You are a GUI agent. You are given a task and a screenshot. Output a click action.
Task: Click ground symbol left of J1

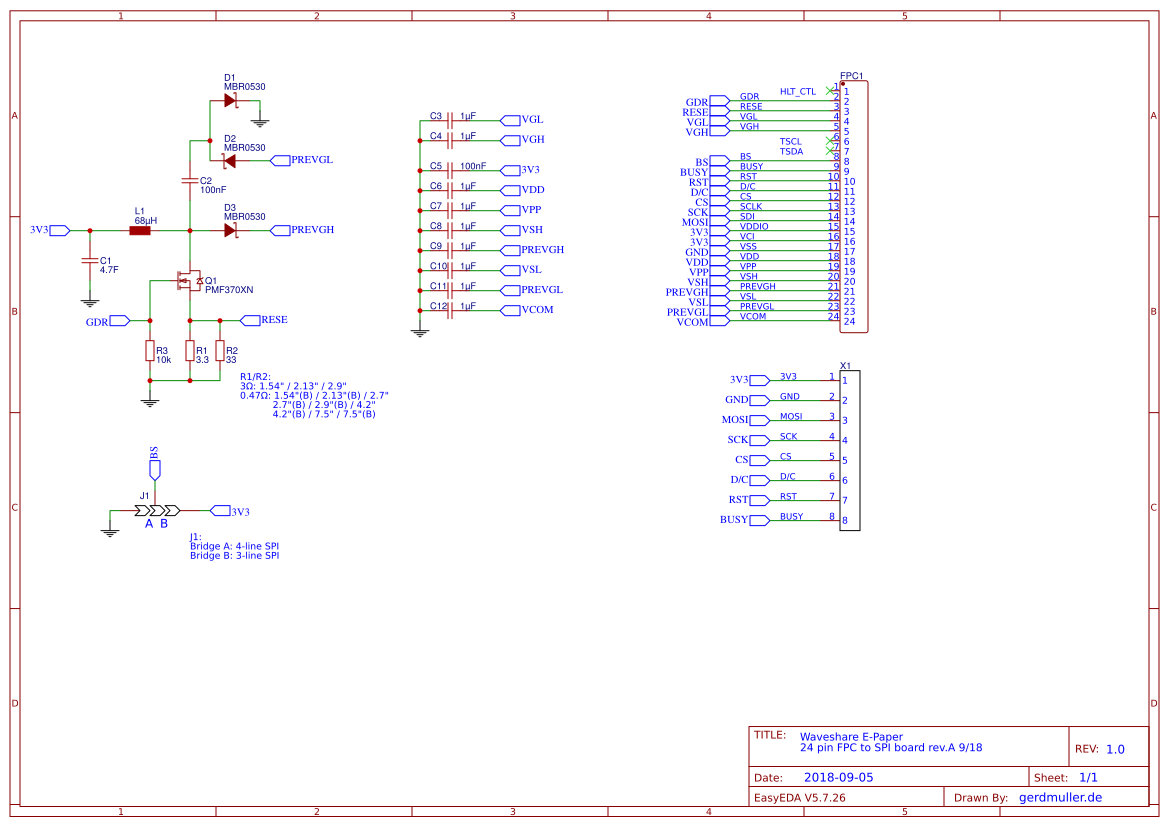110,532
